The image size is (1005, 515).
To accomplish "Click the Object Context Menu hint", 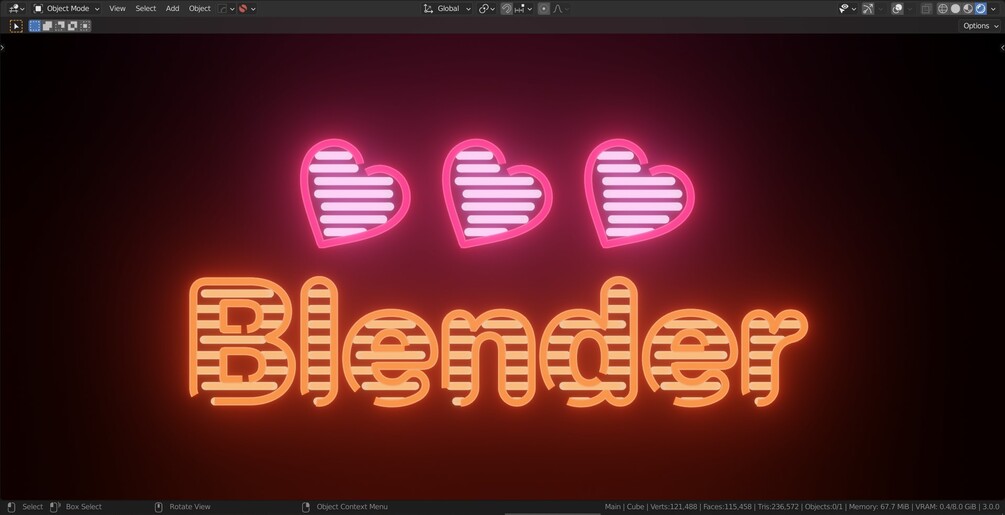I will (352, 507).
